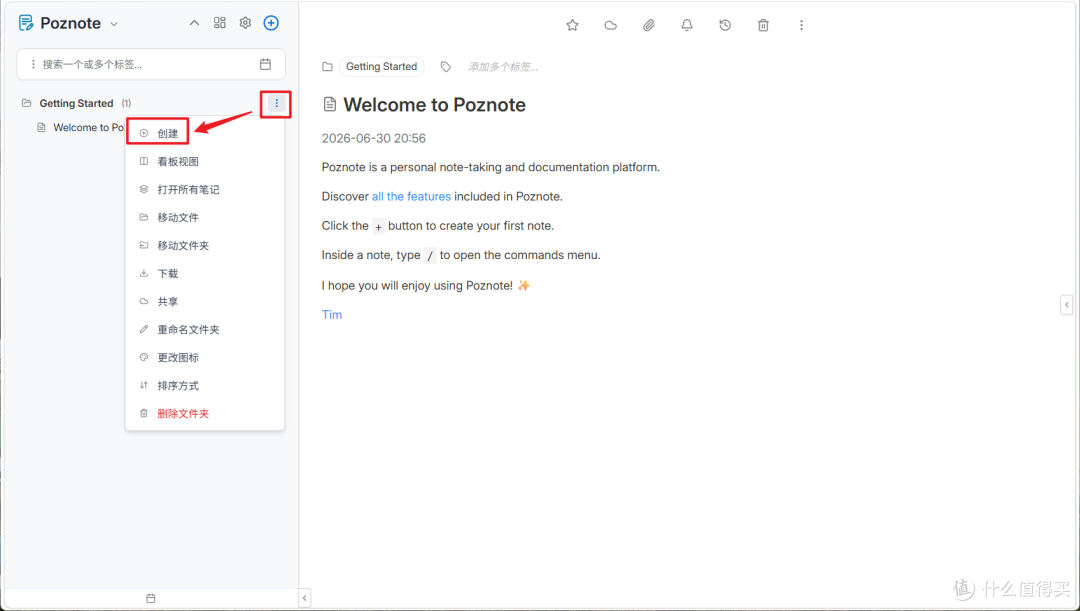Click the paperclip attachment icon
Viewport: 1080px width, 611px height.
tap(649, 25)
